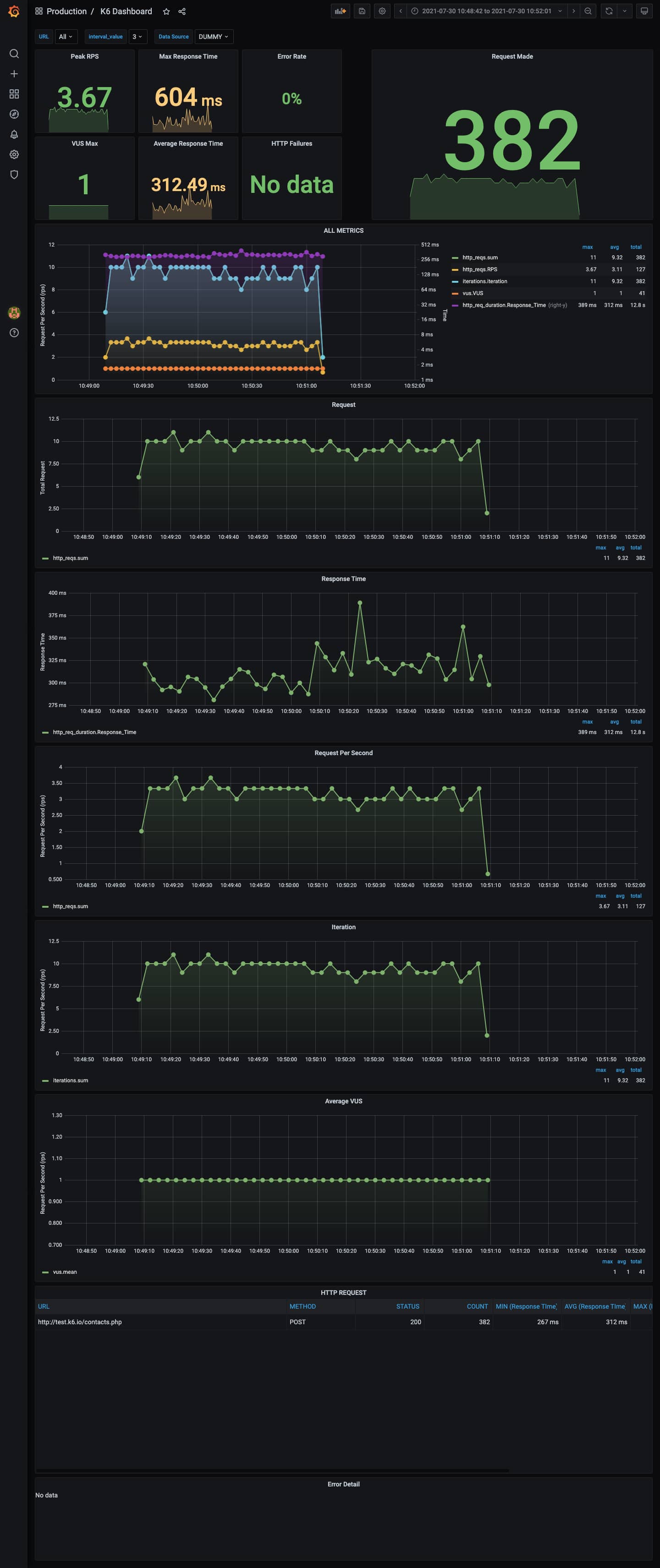Shift the time range forward with right arrow
660x1568 pixels.
pos(573,11)
